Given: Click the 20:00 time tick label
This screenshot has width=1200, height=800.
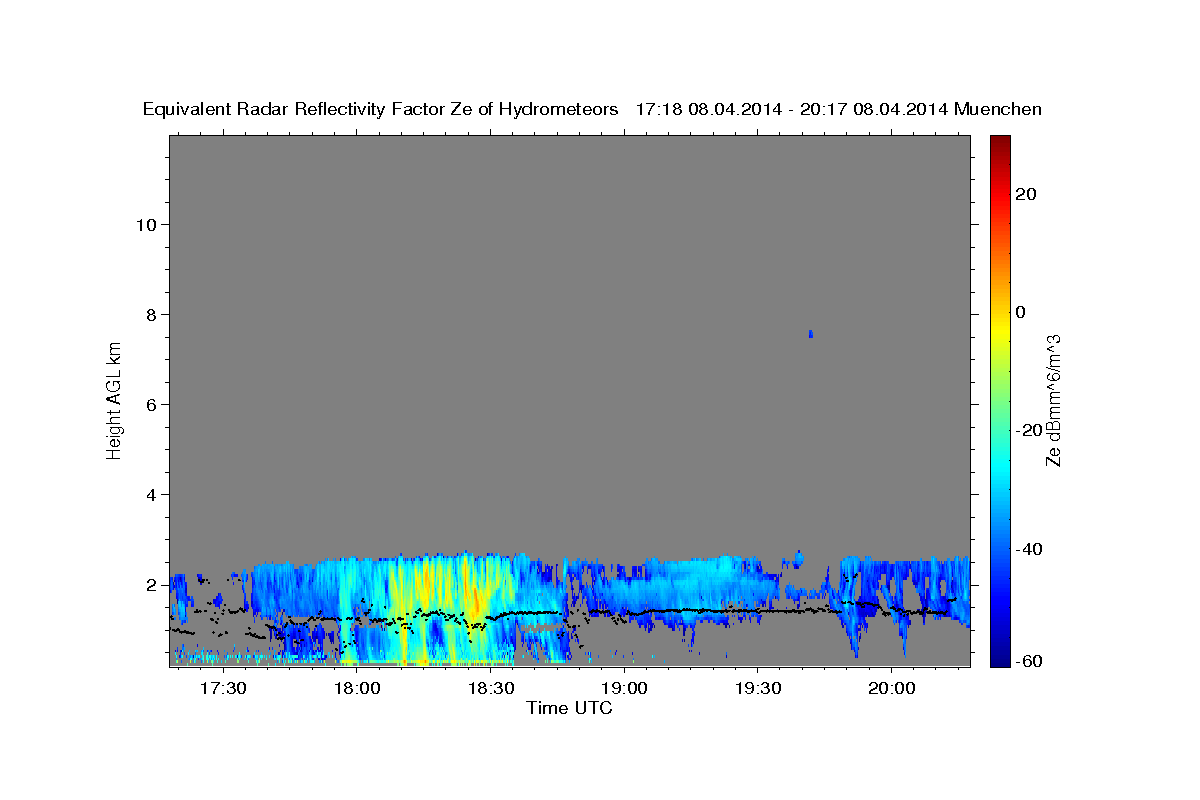Looking at the screenshot, I should pyautogui.click(x=892, y=689).
